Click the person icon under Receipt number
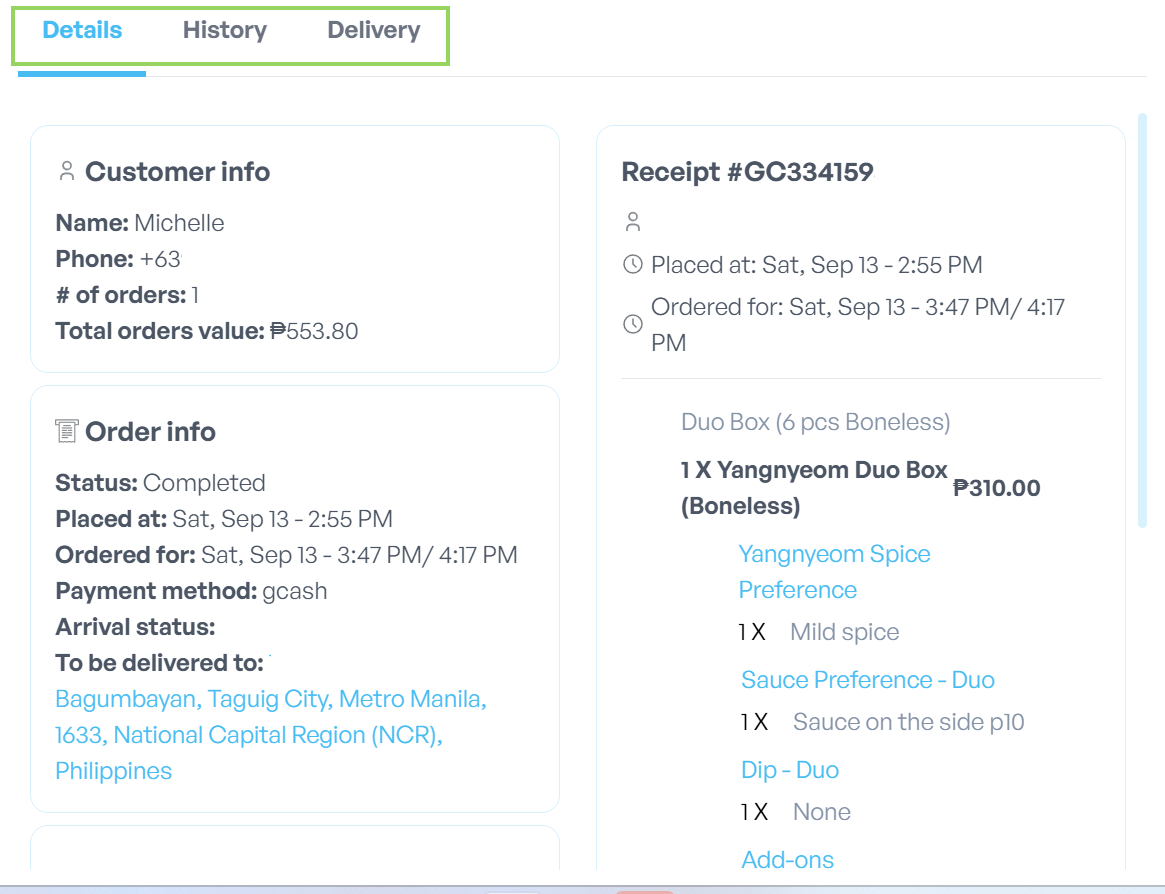This screenshot has height=894, width=1165. pos(633,221)
